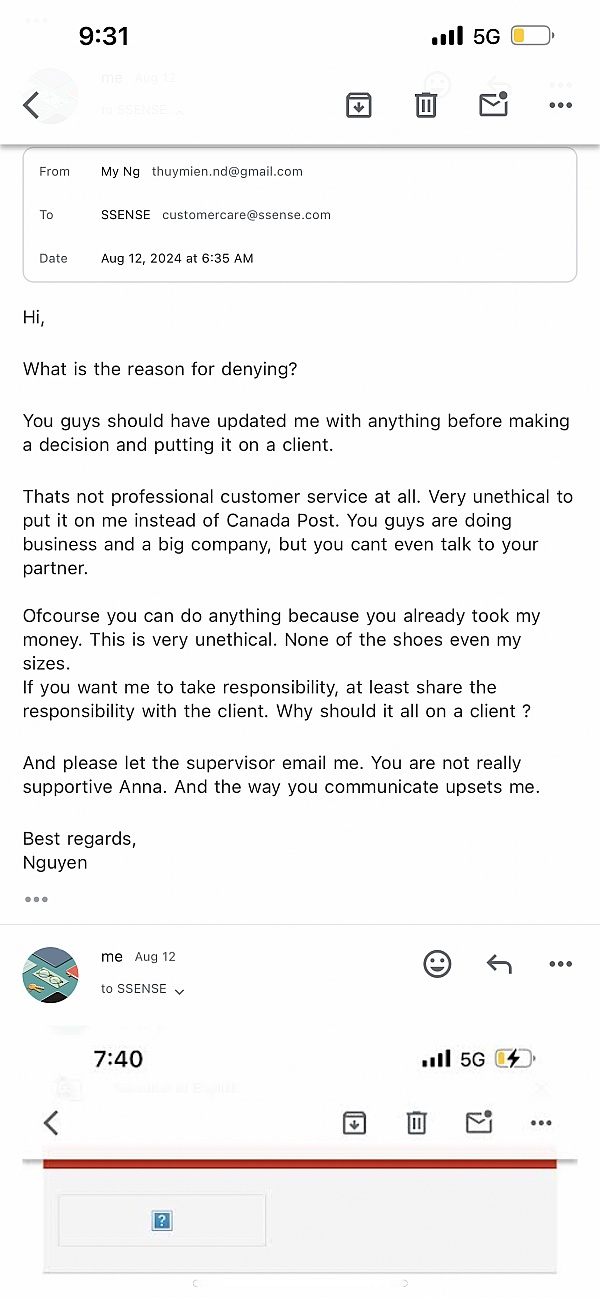Tap the back arrow in the top toolbar
The image size is (600, 1298).
(x=31, y=105)
